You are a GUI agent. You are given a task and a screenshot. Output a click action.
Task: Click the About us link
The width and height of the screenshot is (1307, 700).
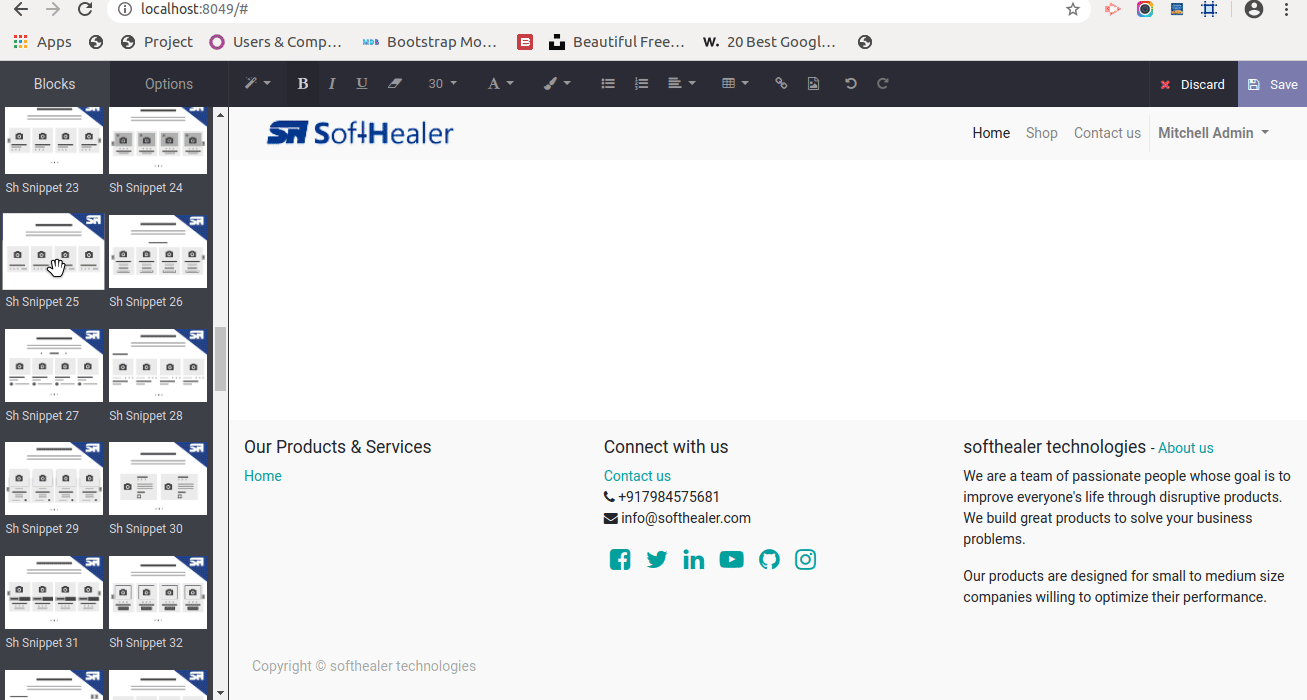1185,448
